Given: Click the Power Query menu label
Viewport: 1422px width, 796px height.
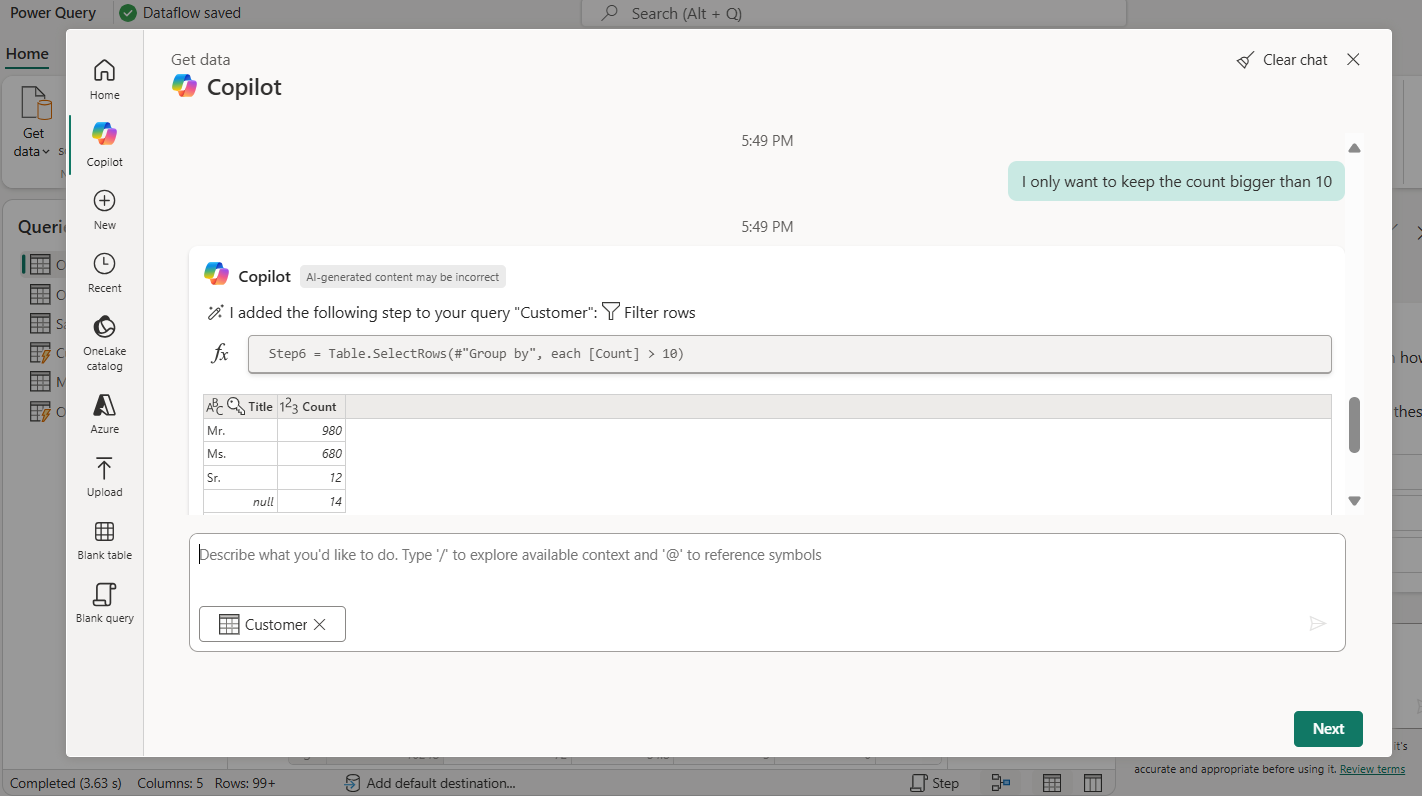Looking at the screenshot, I should 53,12.
